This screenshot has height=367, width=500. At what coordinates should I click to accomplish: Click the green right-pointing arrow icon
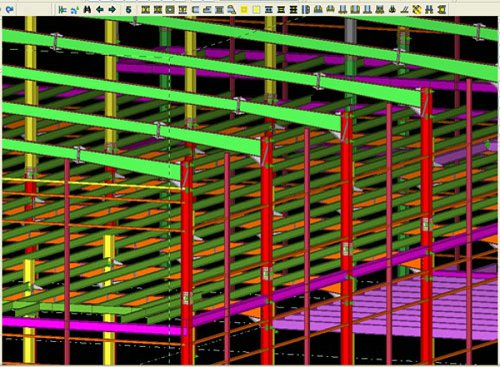click(112, 10)
